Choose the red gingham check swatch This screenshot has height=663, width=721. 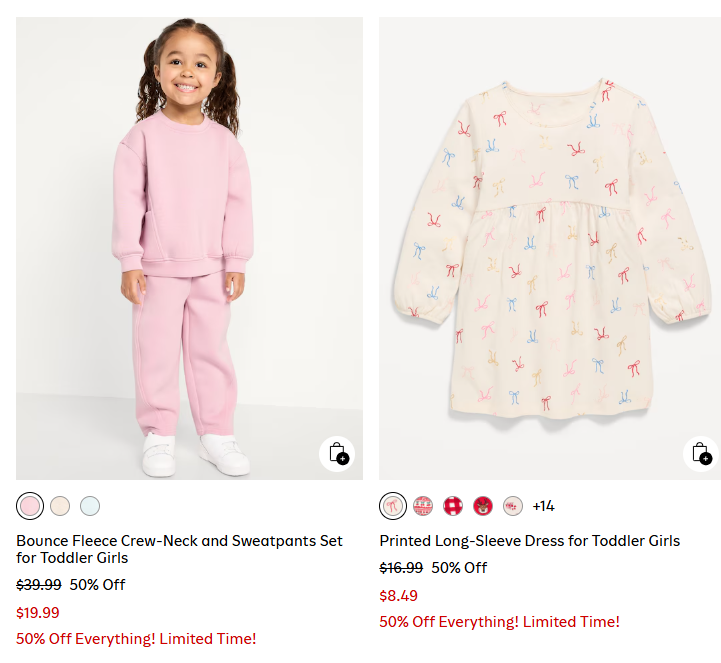pos(453,505)
